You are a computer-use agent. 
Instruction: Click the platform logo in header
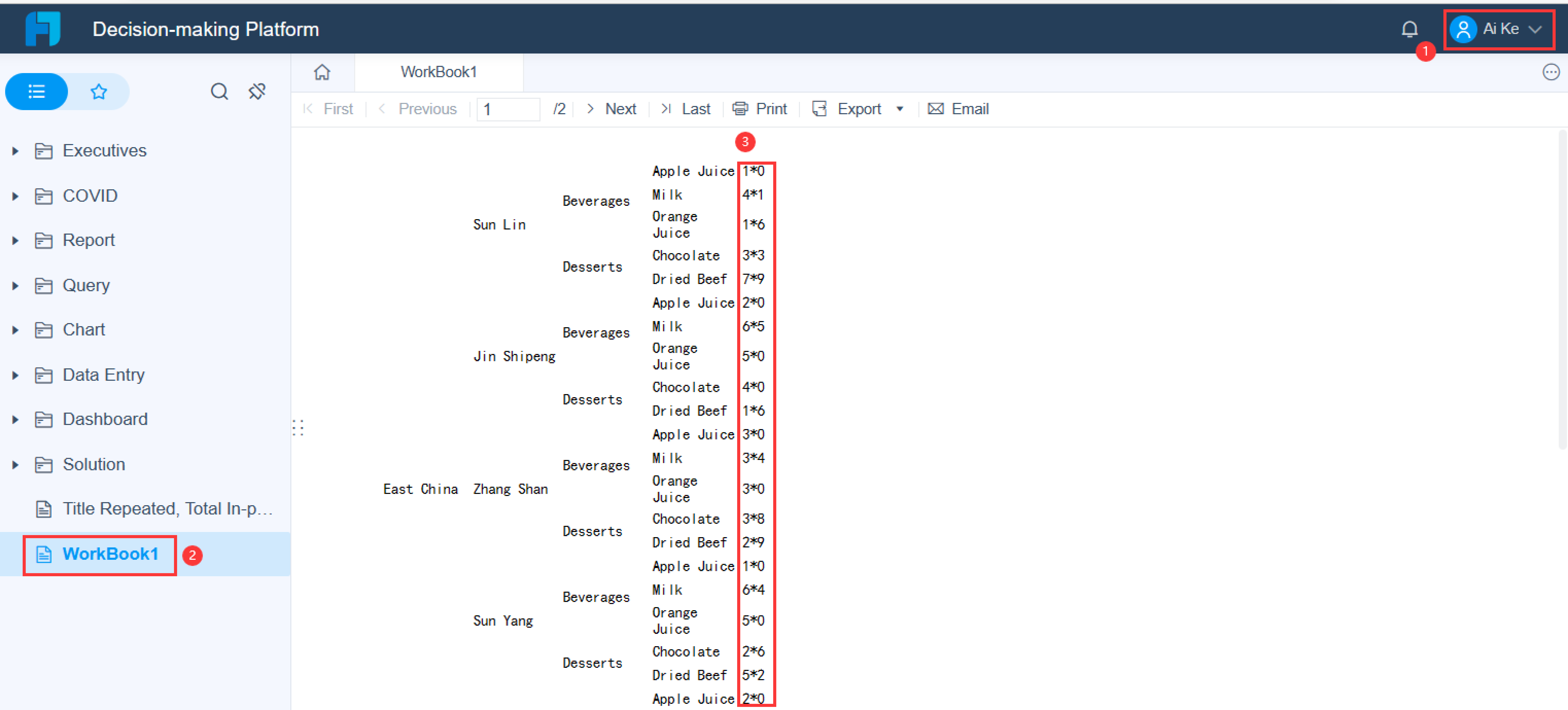pos(43,29)
